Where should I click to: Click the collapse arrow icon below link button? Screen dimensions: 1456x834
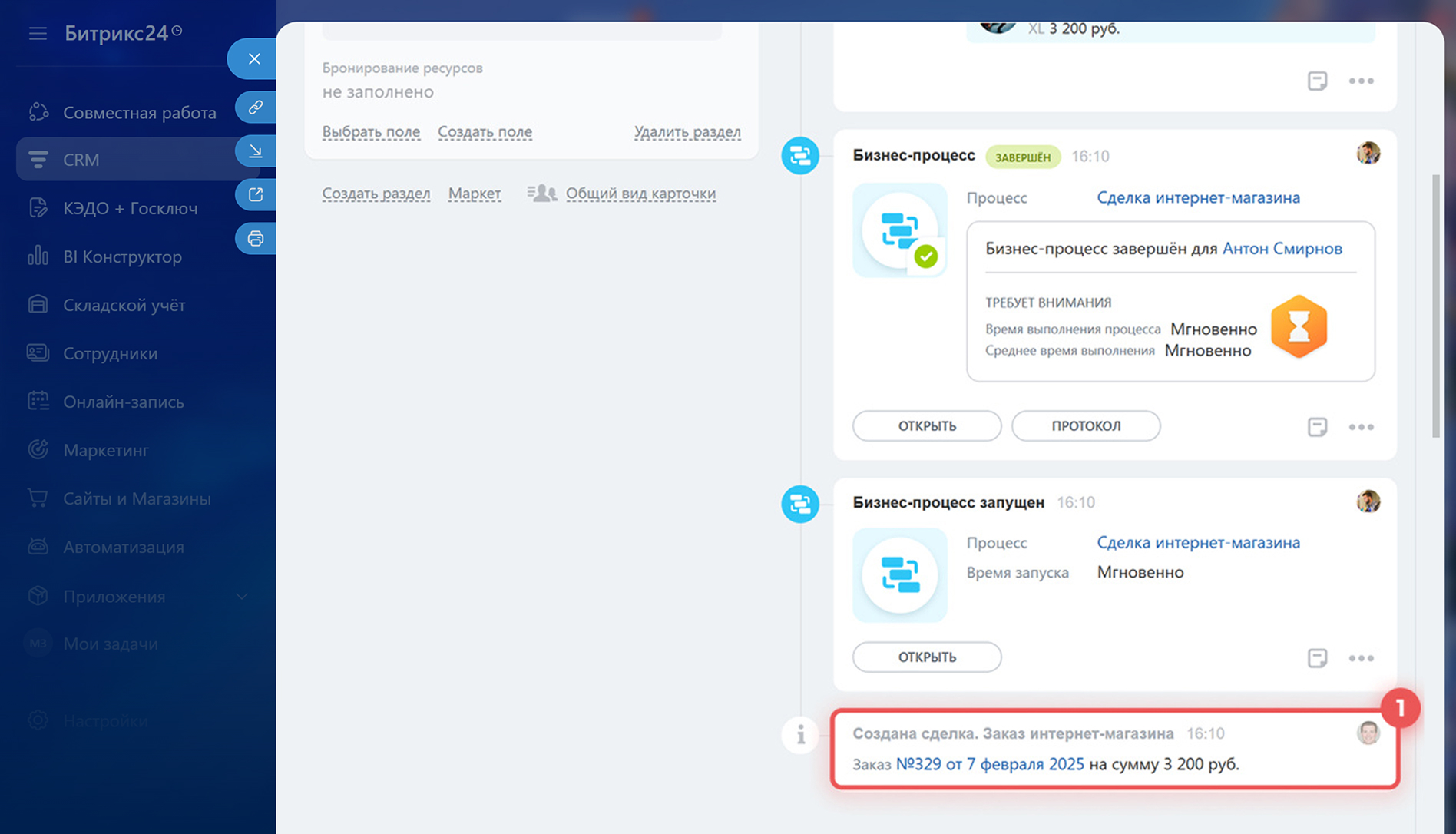pyautogui.click(x=256, y=151)
